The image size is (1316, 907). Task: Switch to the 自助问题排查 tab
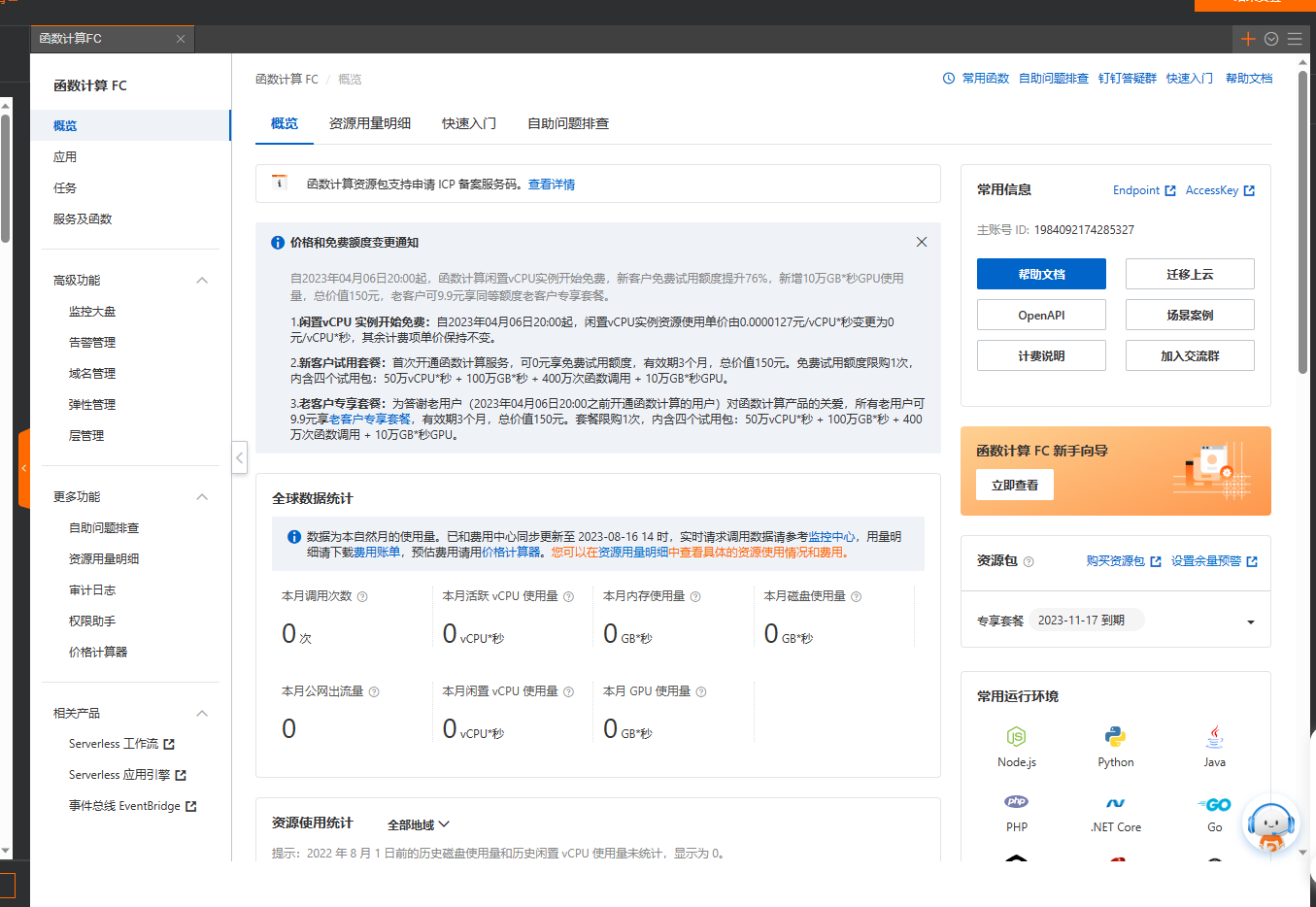[x=568, y=123]
